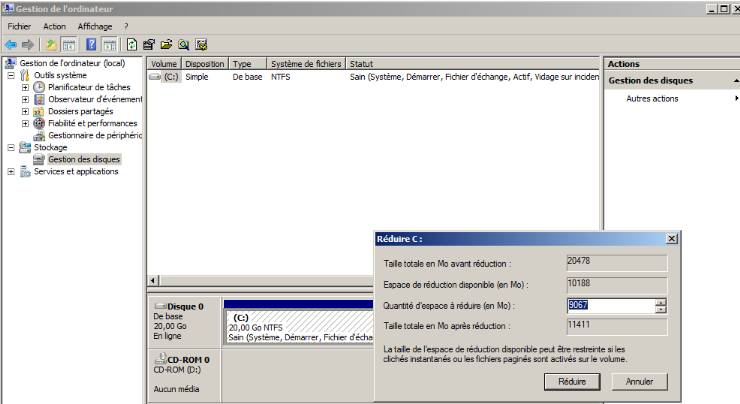740x404 pixels.
Task: Click the Réduire button
Action: [571, 381]
